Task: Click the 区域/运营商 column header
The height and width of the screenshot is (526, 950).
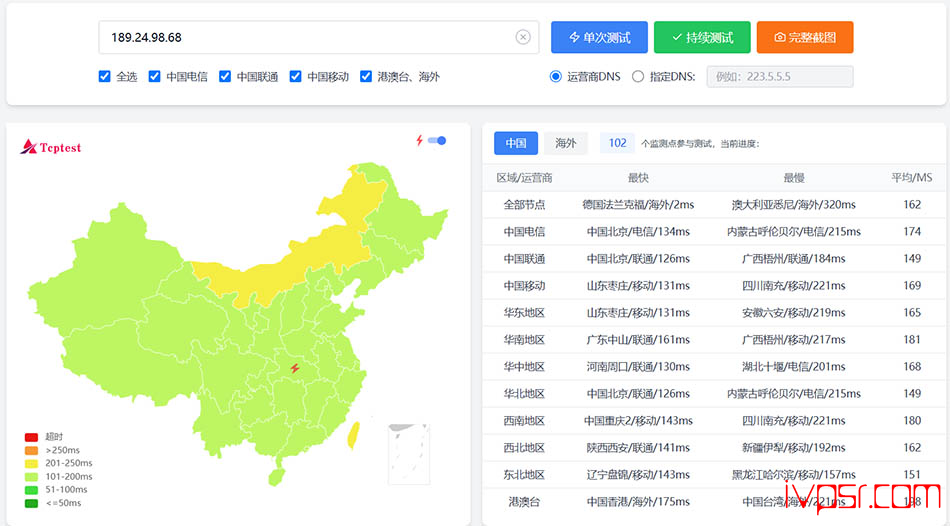Action: [x=524, y=178]
